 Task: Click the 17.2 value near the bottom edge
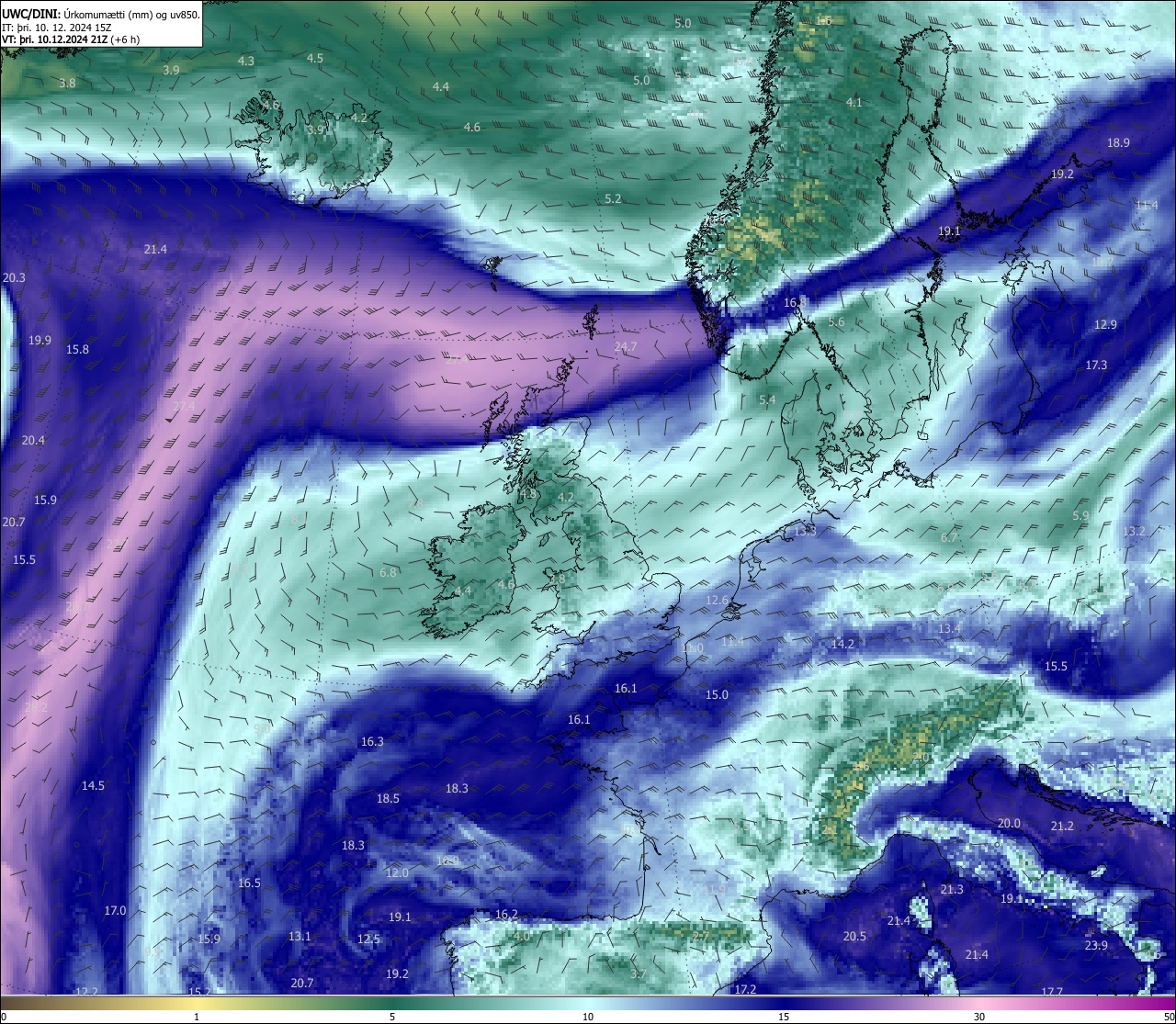(745, 989)
